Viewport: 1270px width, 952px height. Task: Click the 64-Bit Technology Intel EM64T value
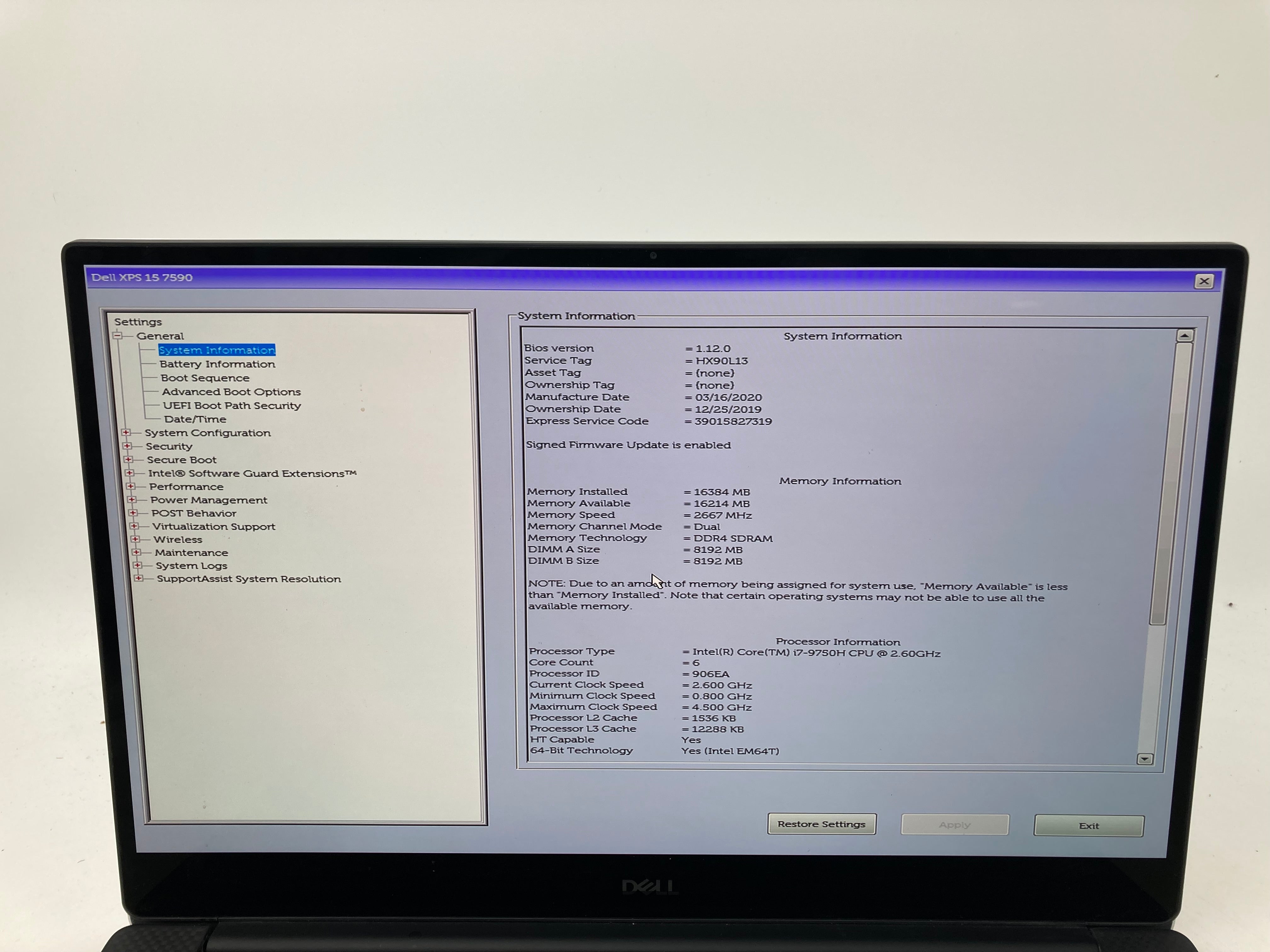(x=730, y=751)
